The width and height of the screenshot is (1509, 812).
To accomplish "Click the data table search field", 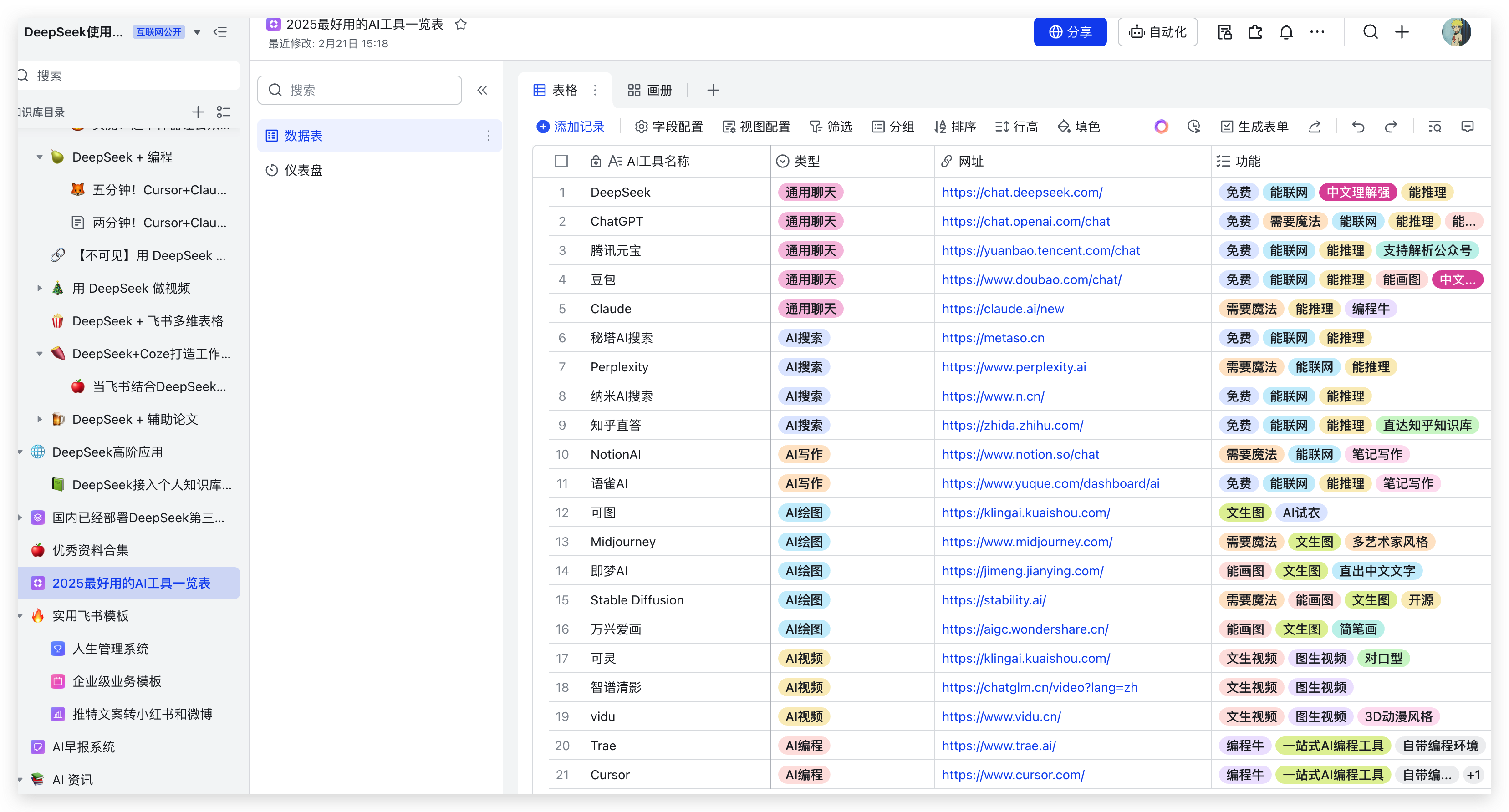I will pos(360,90).
